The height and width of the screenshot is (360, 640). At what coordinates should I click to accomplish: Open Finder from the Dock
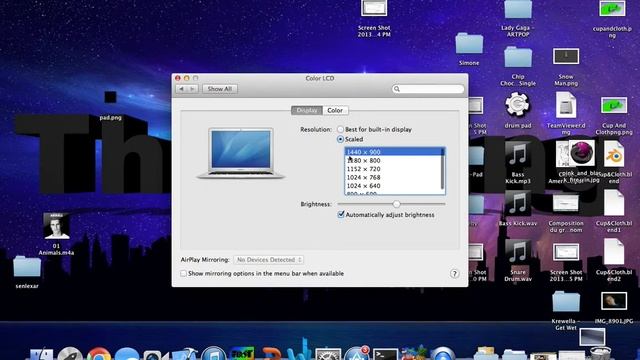point(41,354)
